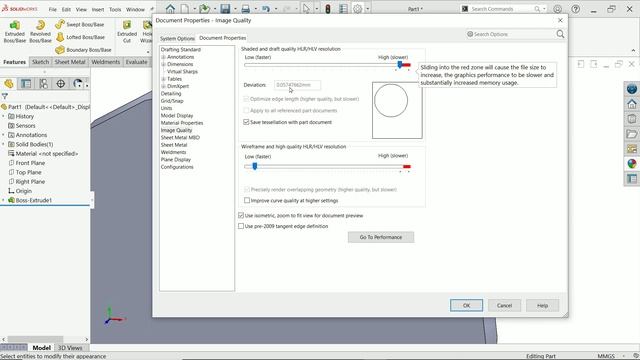The width and height of the screenshot is (640, 360).
Task: Open the ConfigurationManager tab icon
Action: click(x=43, y=84)
